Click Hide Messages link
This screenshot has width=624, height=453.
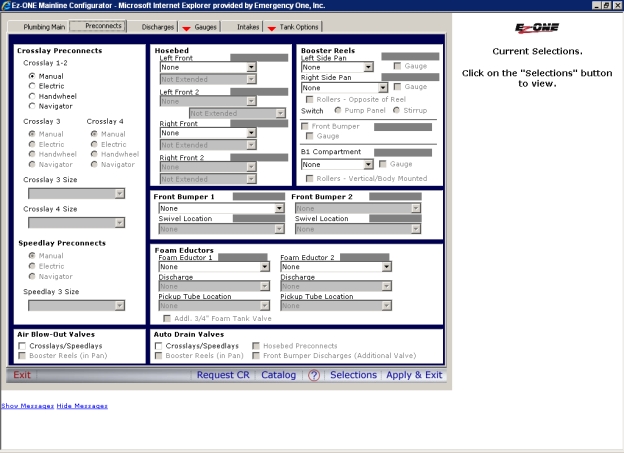82,406
